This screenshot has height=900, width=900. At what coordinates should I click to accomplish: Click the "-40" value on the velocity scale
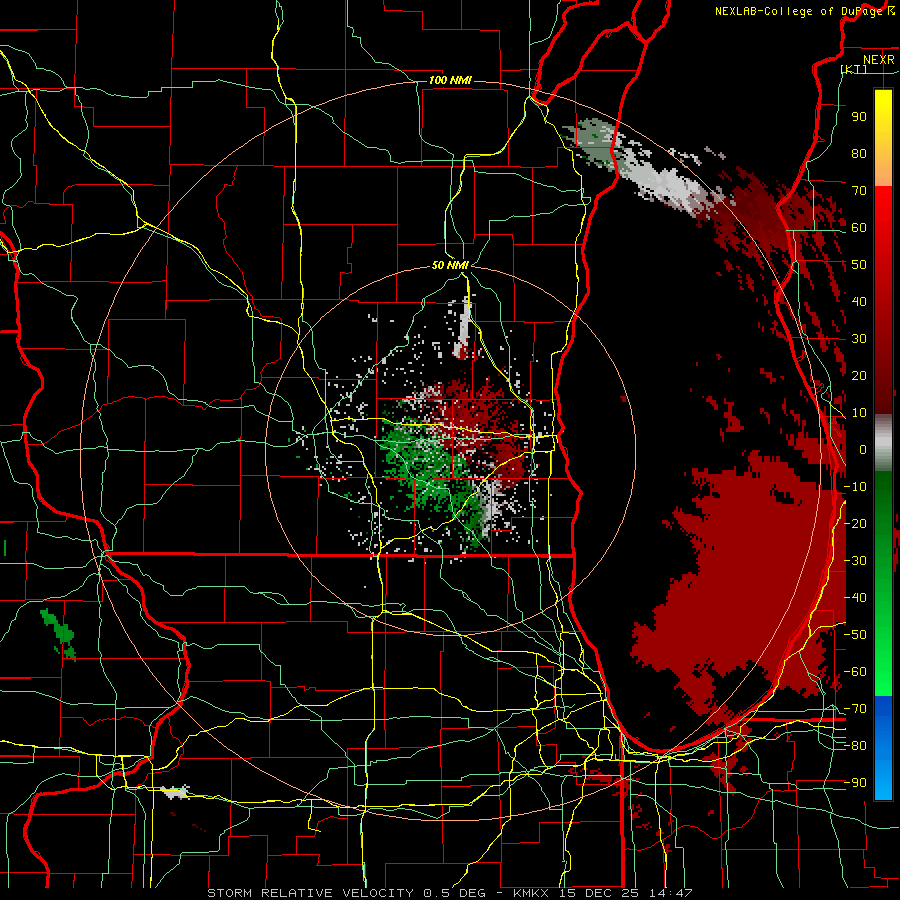coord(855,598)
